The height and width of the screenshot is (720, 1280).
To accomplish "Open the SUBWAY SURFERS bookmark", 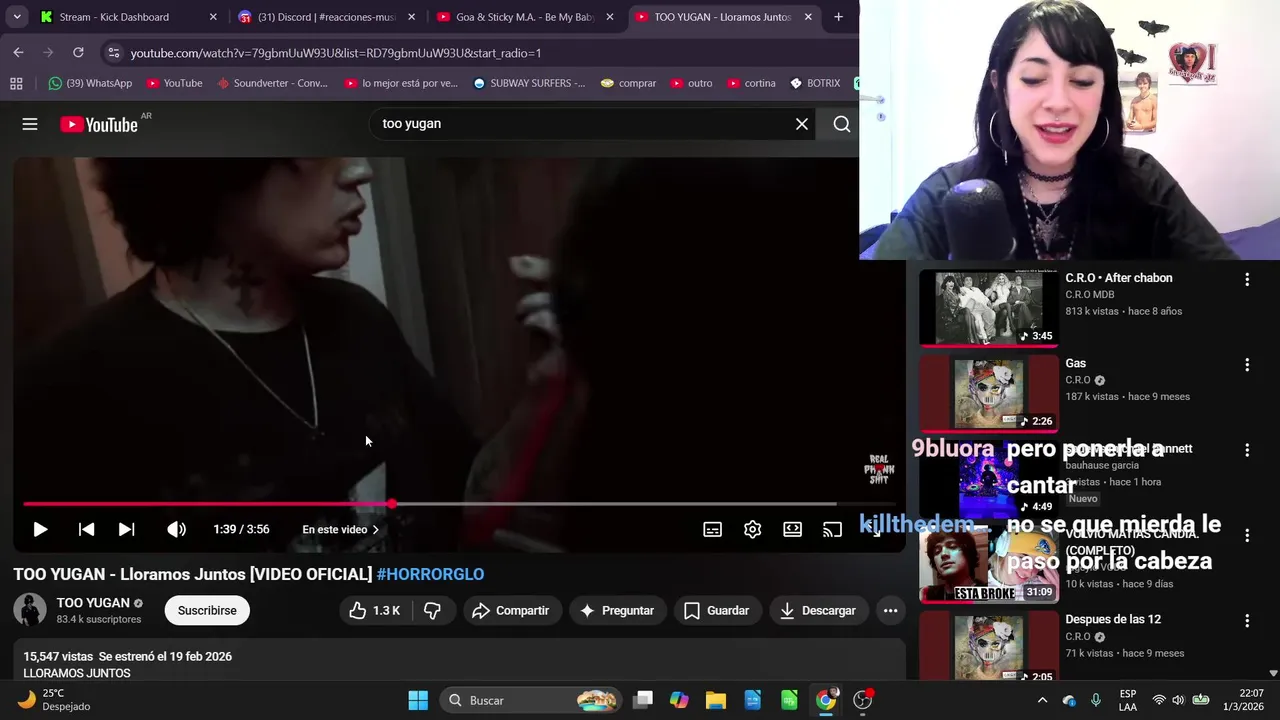I will 529,83.
